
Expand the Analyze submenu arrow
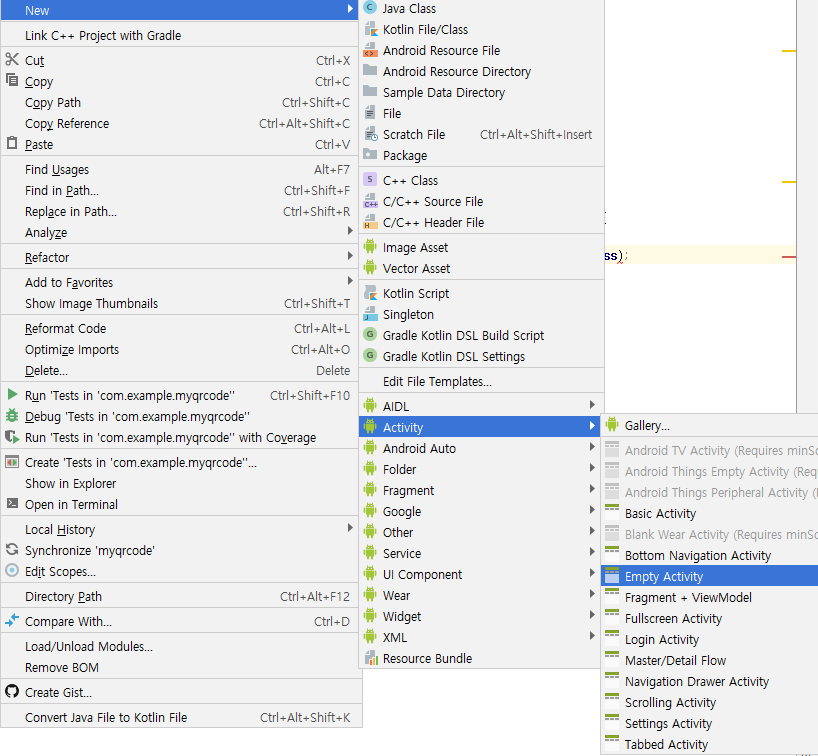pos(350,231)
